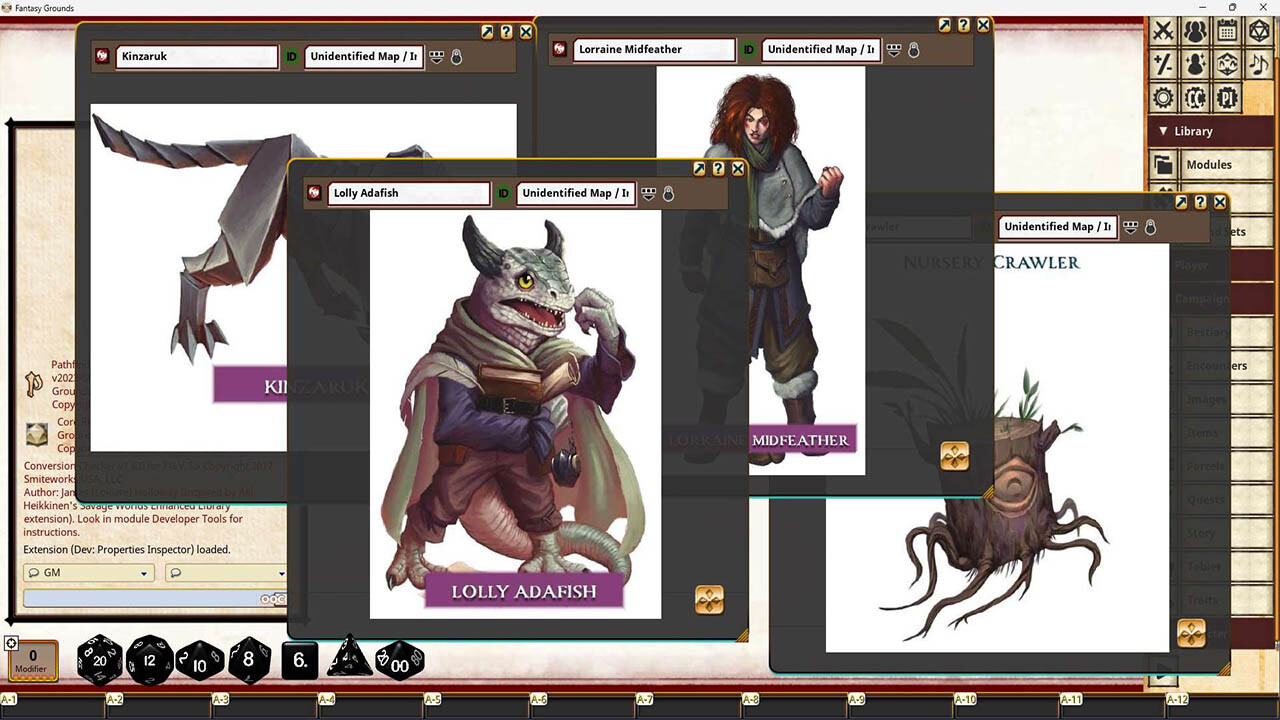
Task: Open the music notes sound tool
Action: 1260,63
